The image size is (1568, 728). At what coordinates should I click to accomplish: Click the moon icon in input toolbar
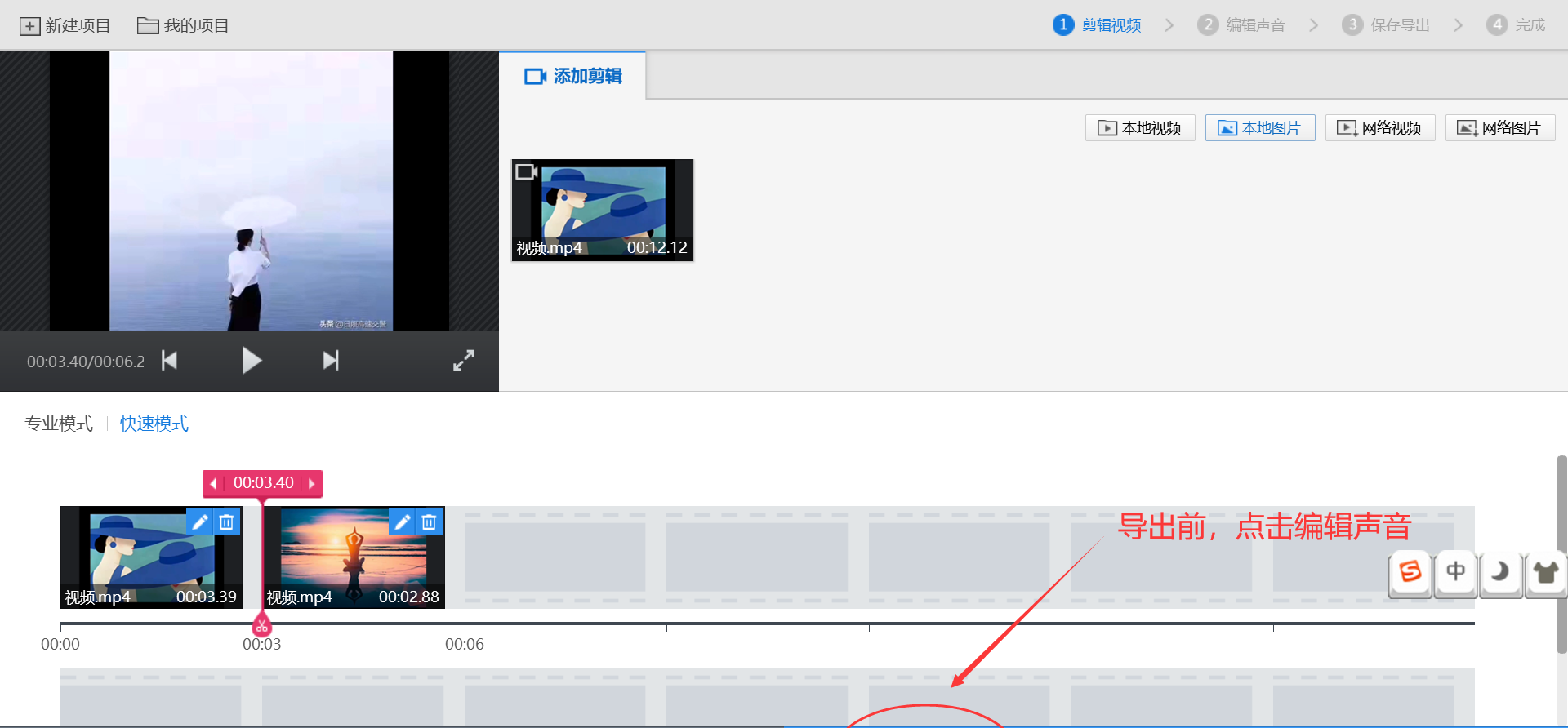(x=1500, y=572)
